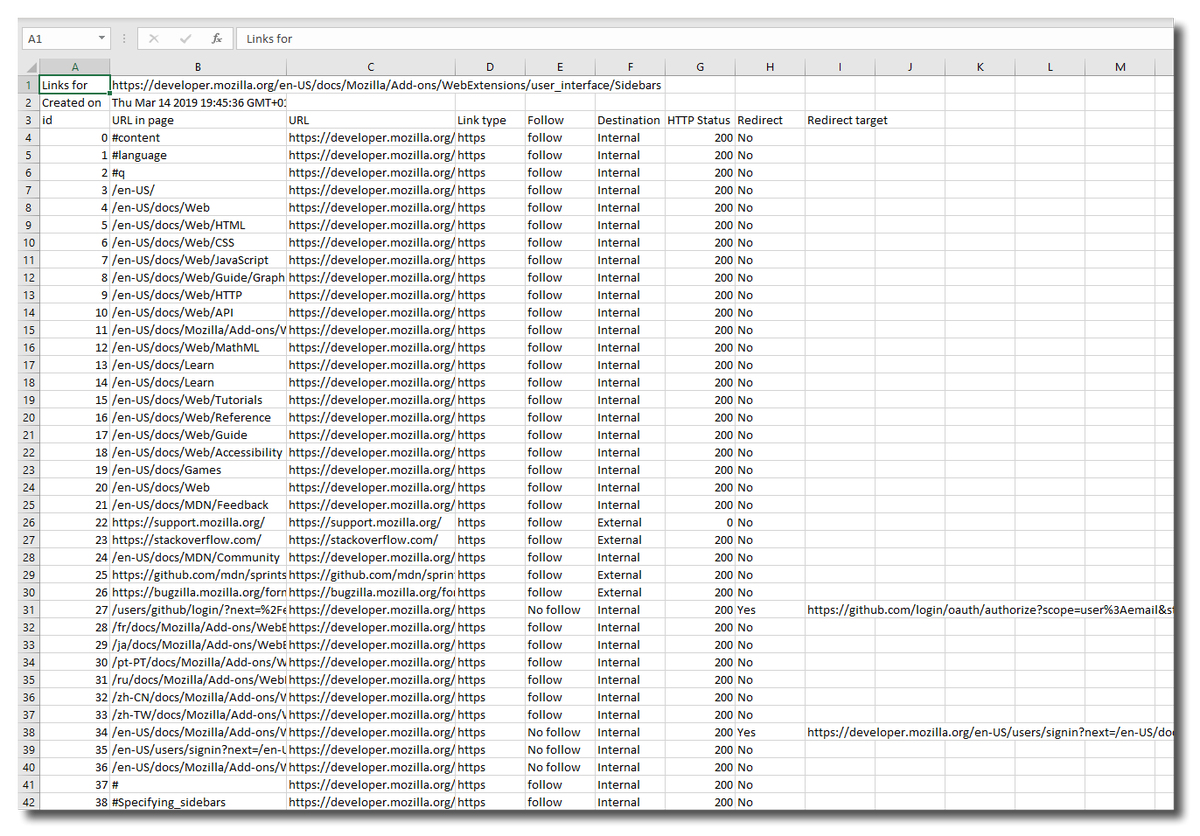Viewport: 1200px width, 836px height.
Task: Click the 'URL in page' header cell
Action: click(x=198, y=120)
